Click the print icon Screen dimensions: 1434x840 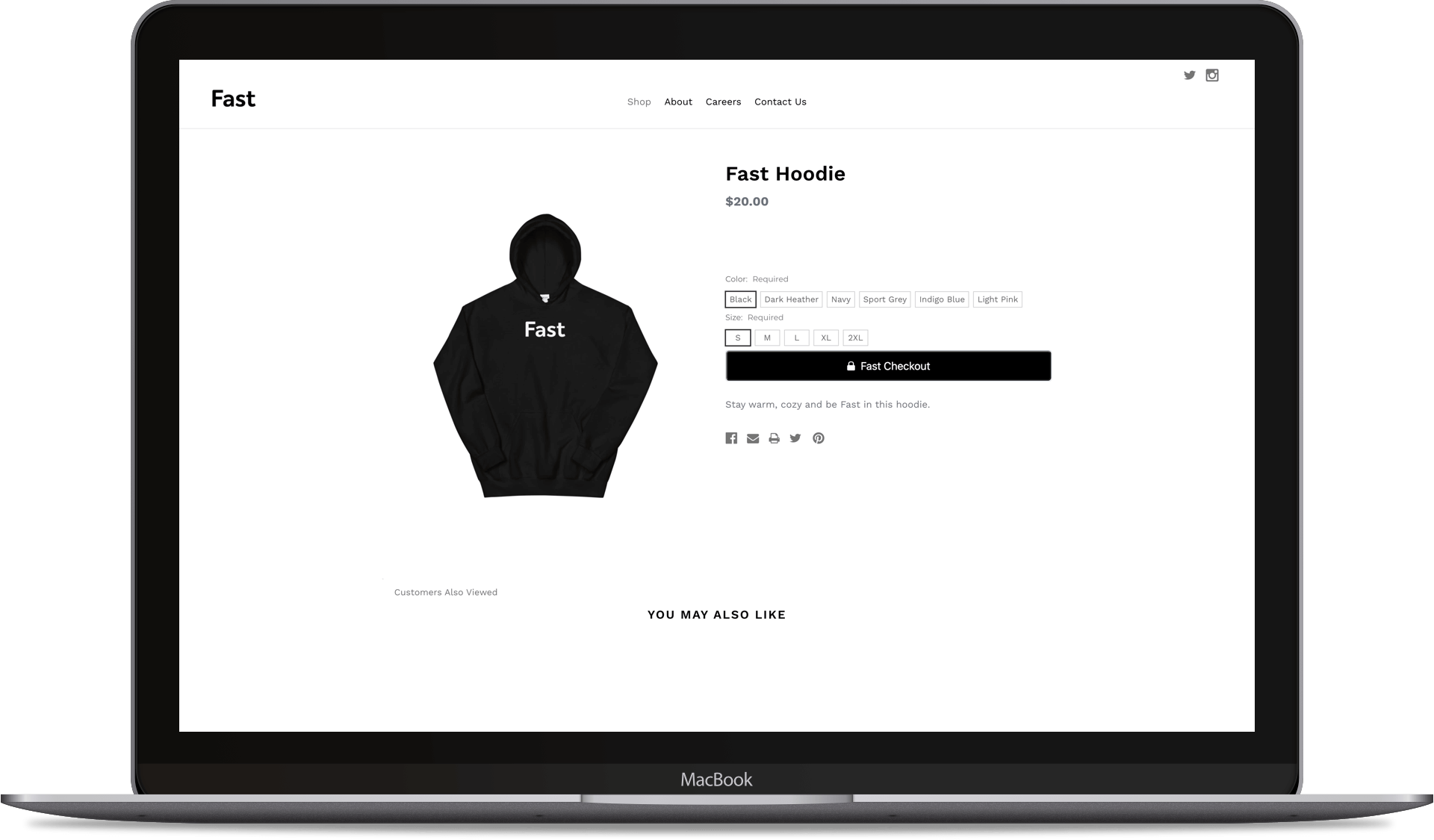[x=774, y=437]
